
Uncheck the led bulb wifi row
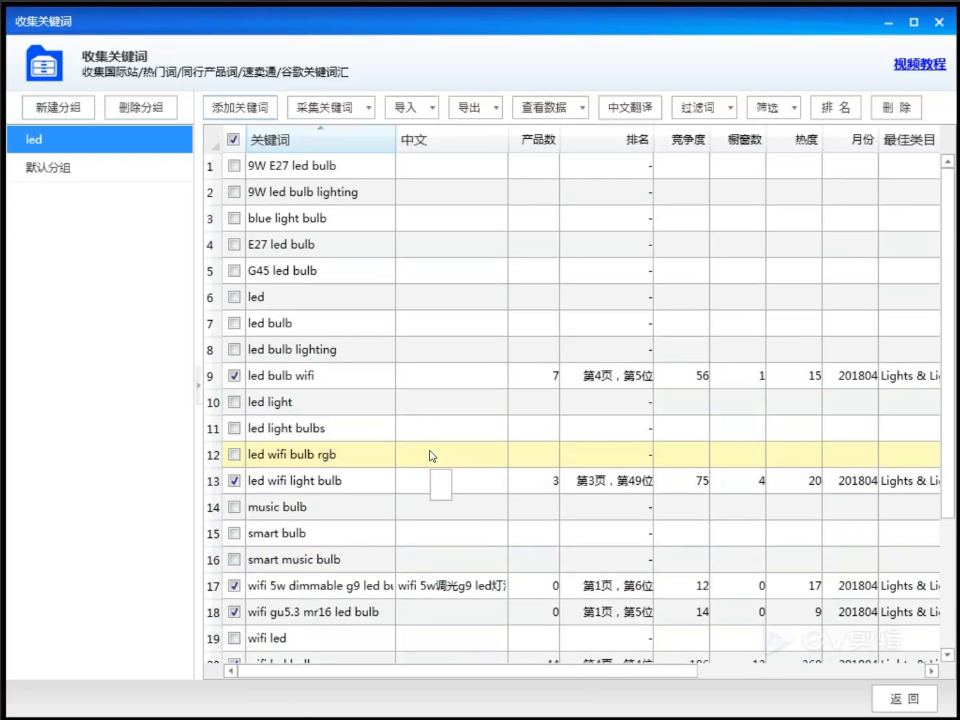234,375
